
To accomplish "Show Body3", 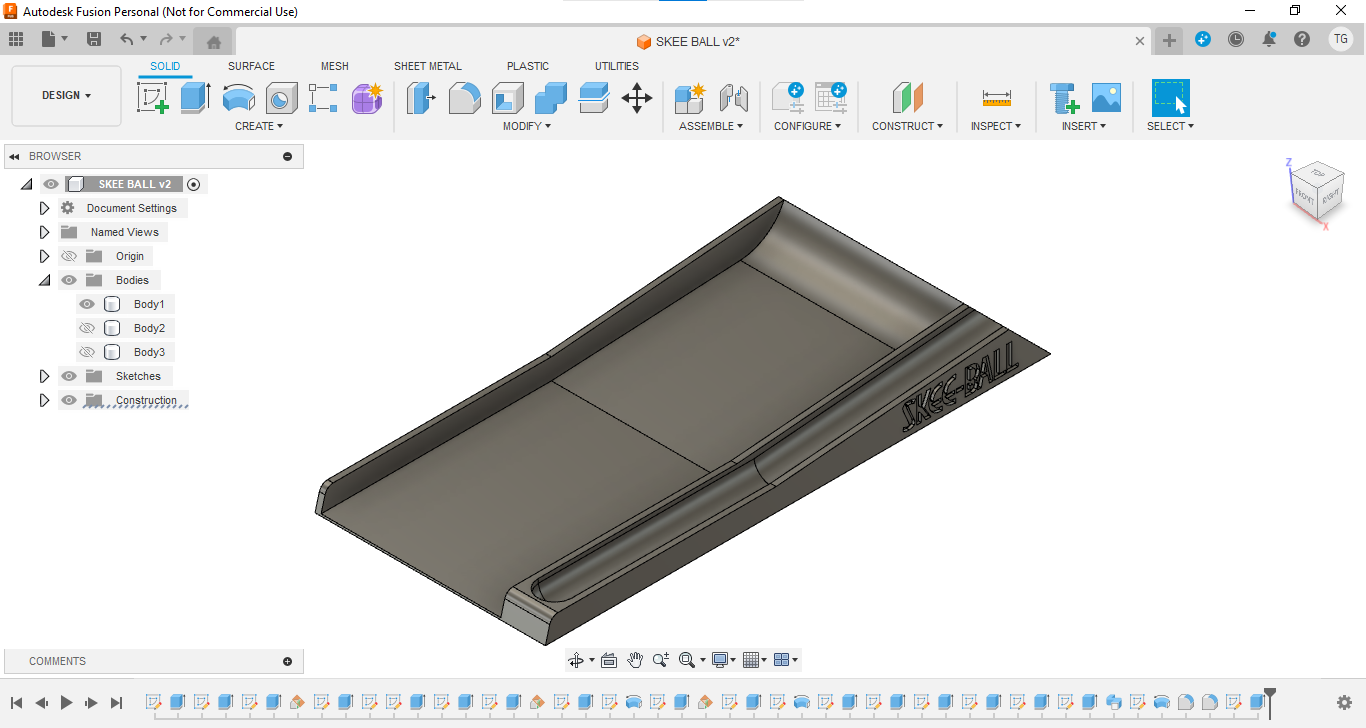I will point(87,352).
